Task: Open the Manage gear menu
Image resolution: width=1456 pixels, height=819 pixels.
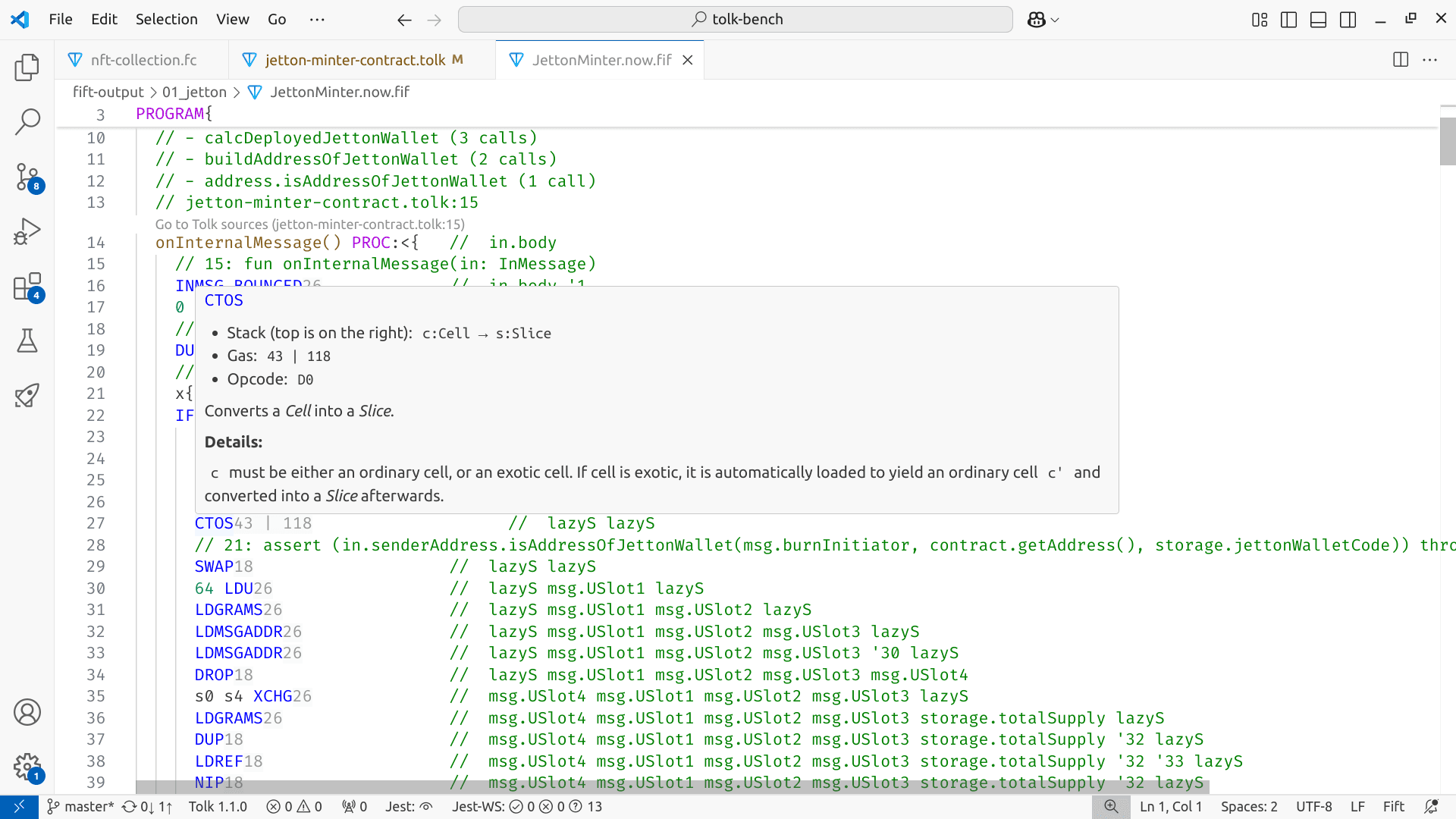Action: (27, 767)
